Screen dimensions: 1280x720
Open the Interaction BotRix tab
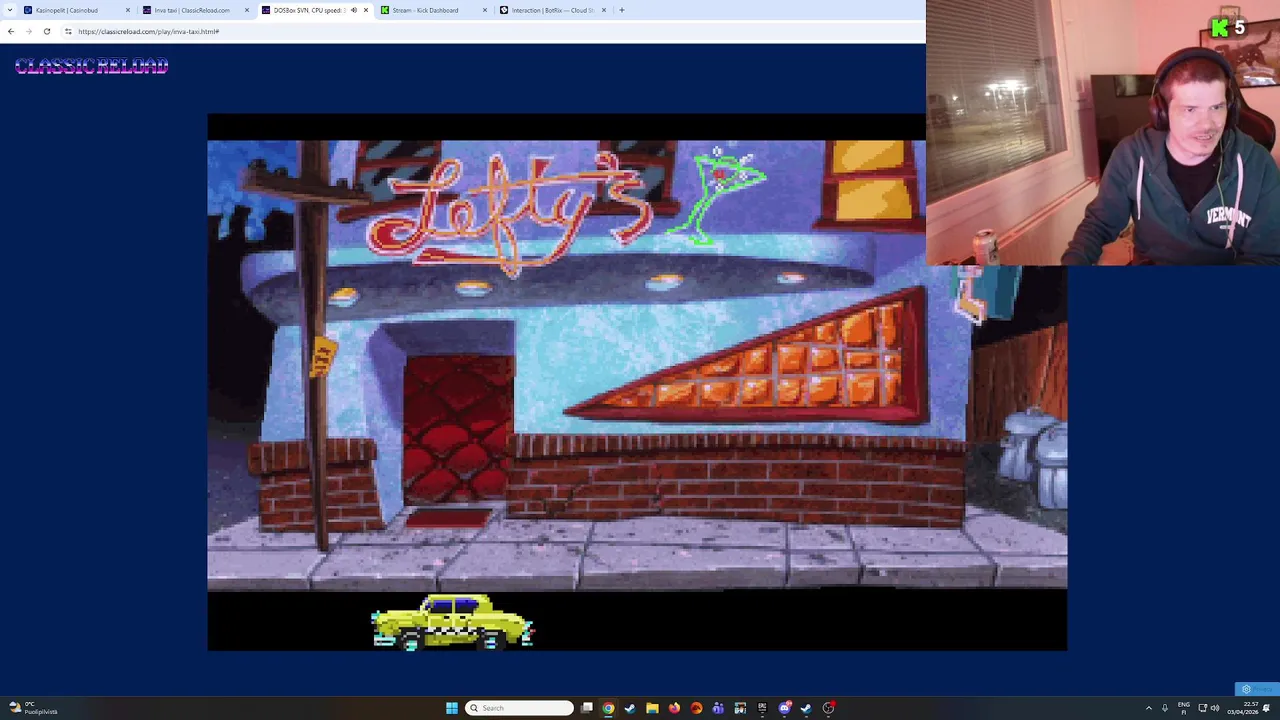tap(552, 10)
